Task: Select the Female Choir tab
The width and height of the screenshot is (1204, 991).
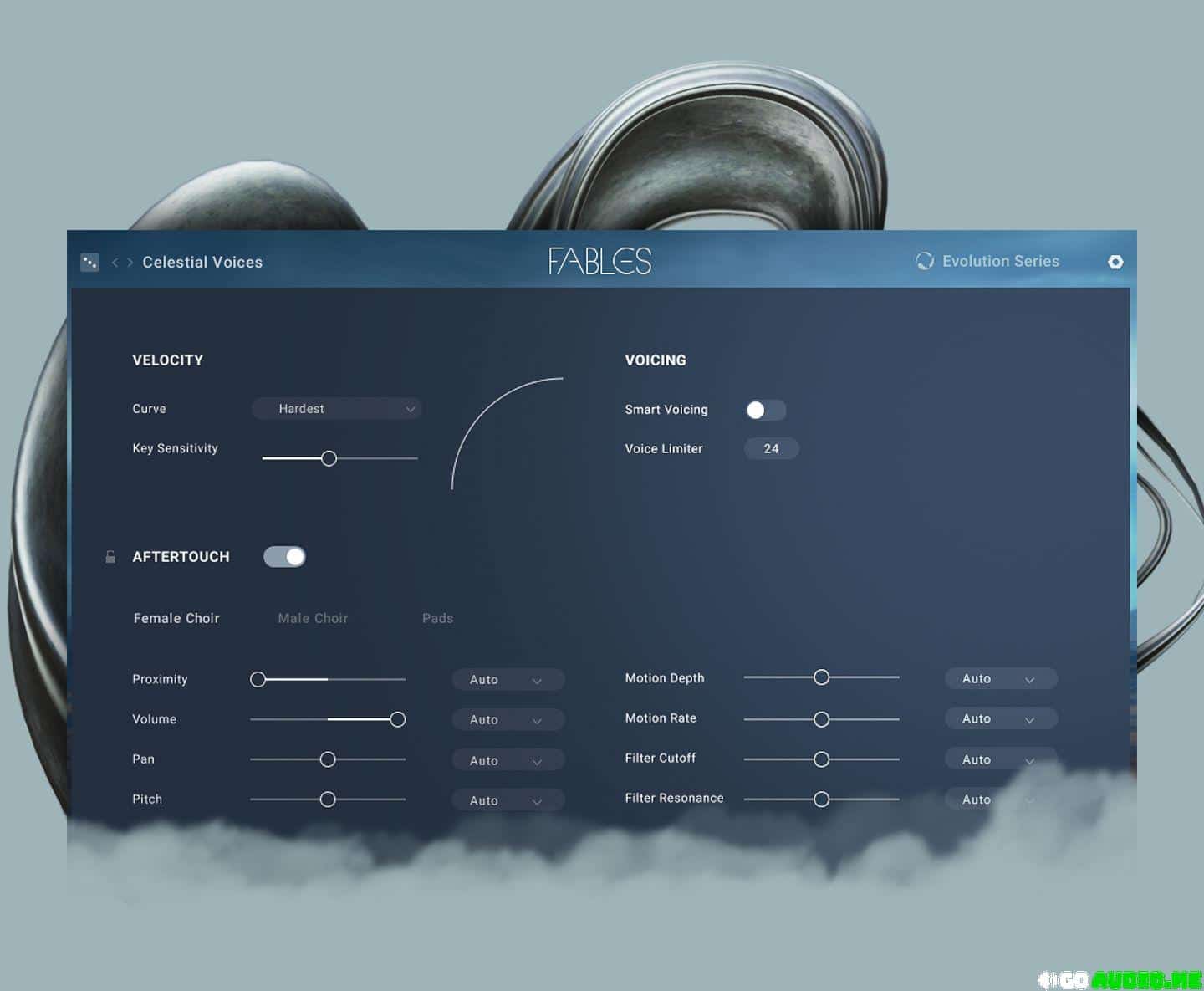Action: click(x=176, y=618)
